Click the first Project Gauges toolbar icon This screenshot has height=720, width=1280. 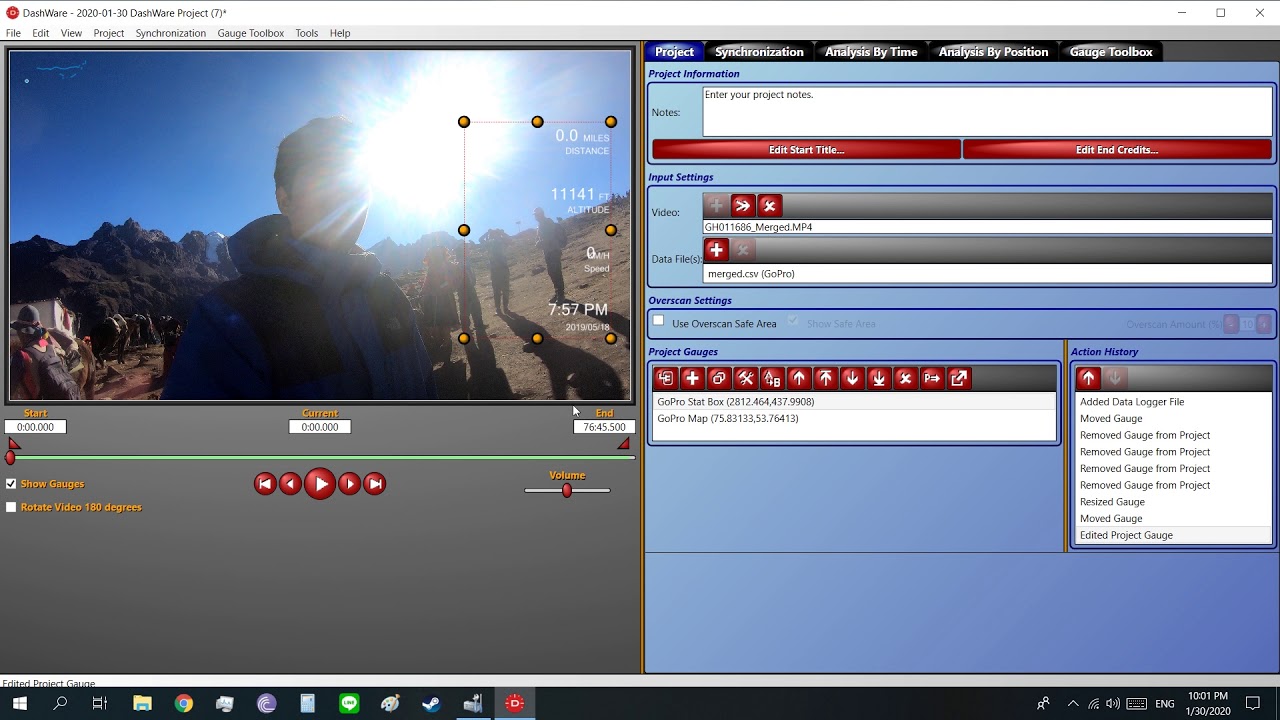tap(665, 378)
